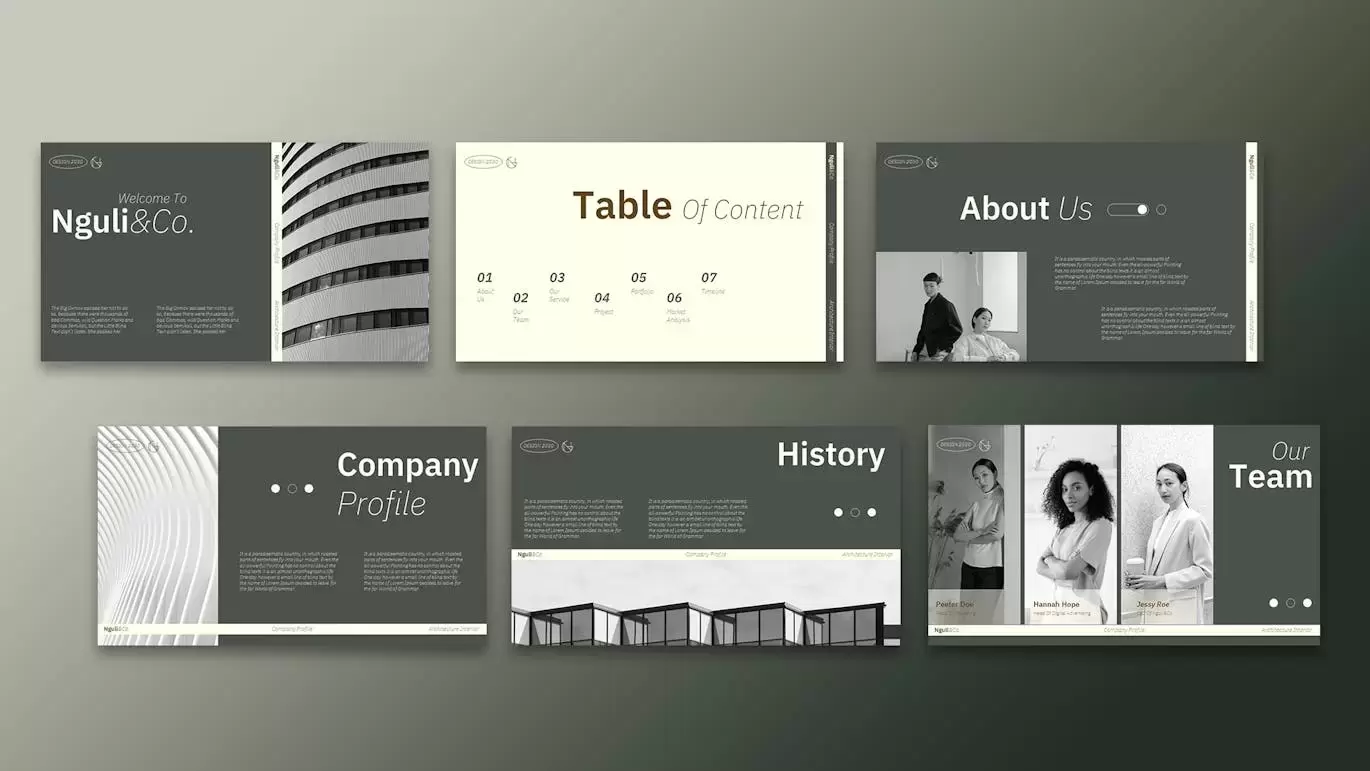Click the DESIGN 2020 badge on the History slide
The height and width of the screenshot is (771, 1370).
540,446
